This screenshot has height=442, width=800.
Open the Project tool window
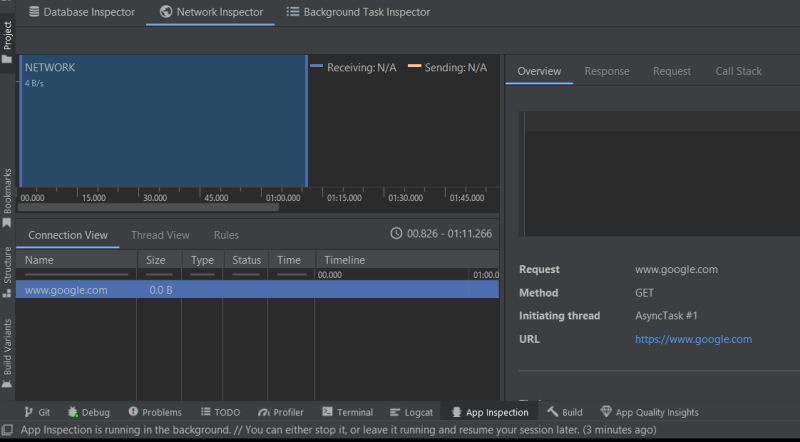7,43
